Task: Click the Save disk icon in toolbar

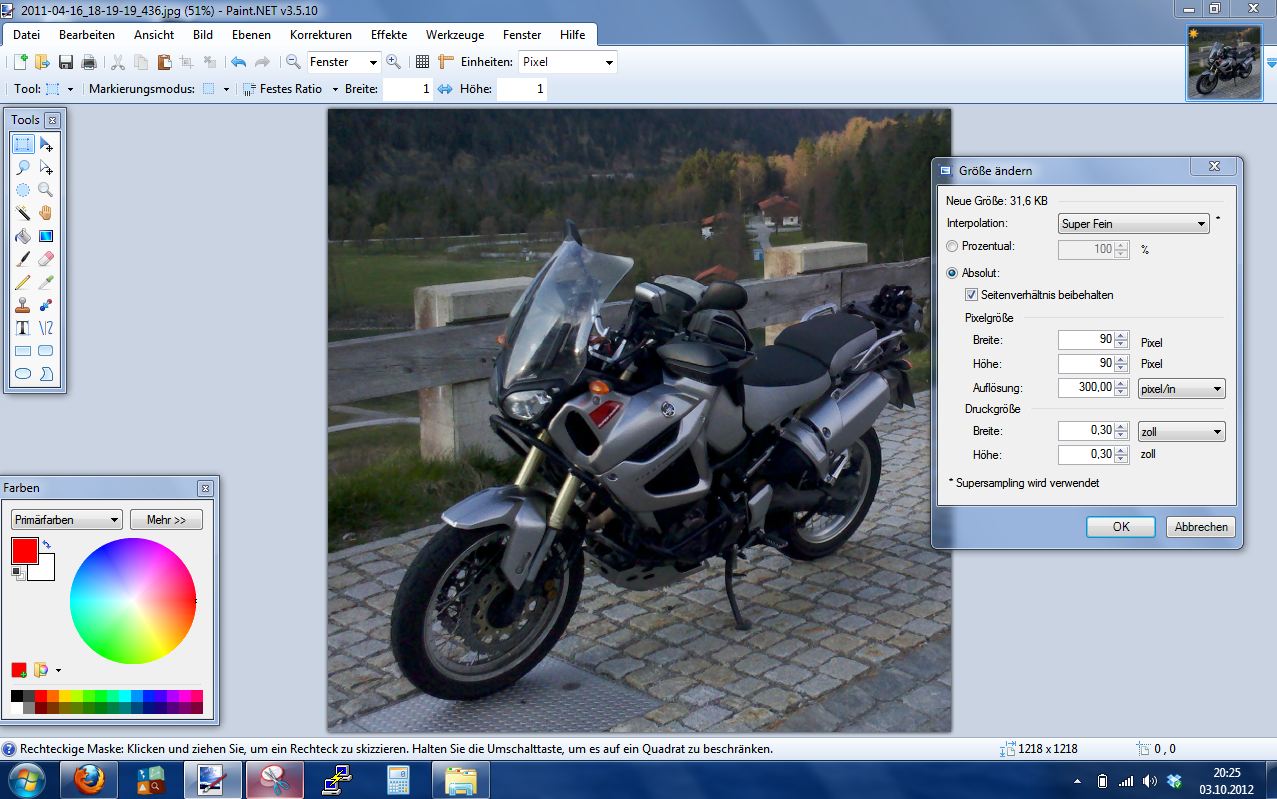Action: pos(66,62)
